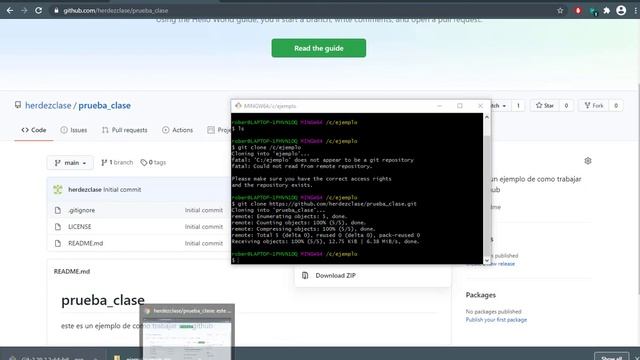
Task: Click the Packages heading
Action: pos(481,295)
